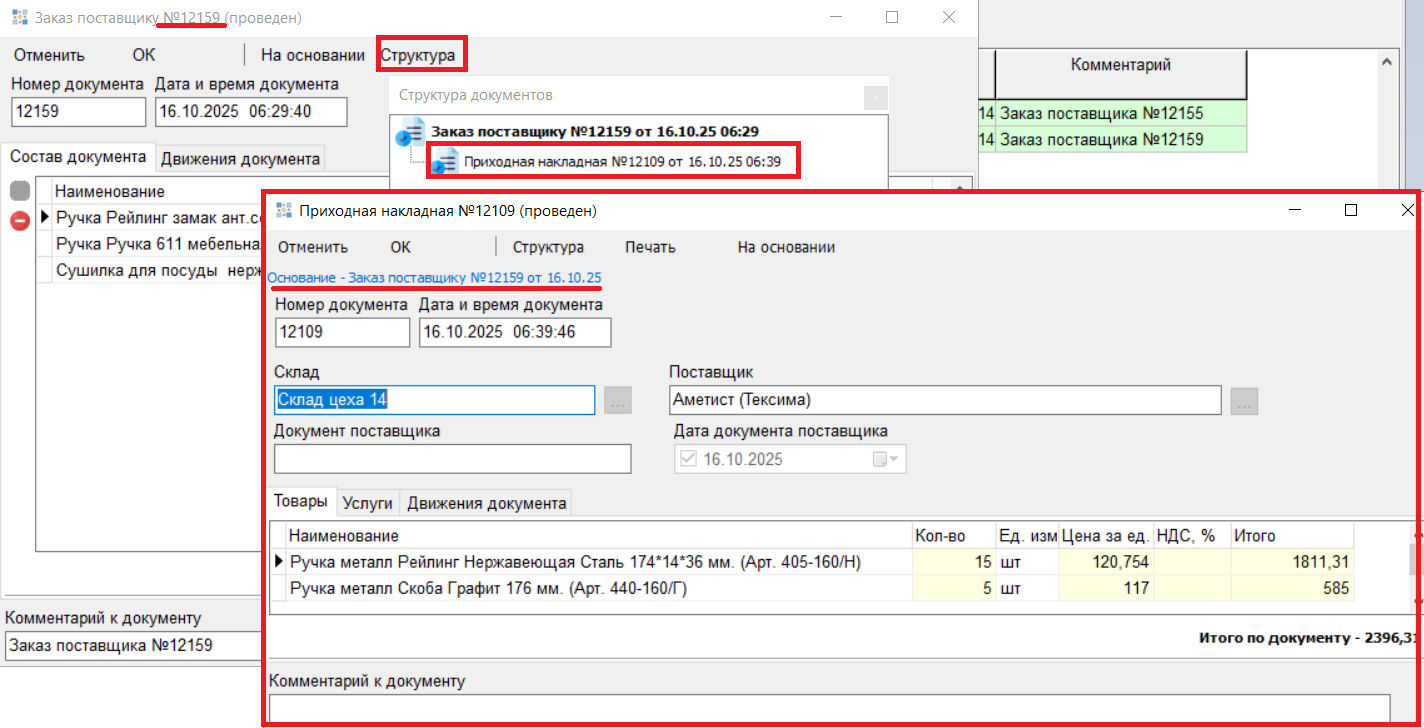Open the Печать menu item
The width and height of the screenshot is (1424, 728).
pyautogui.click(x=650, y=247)
